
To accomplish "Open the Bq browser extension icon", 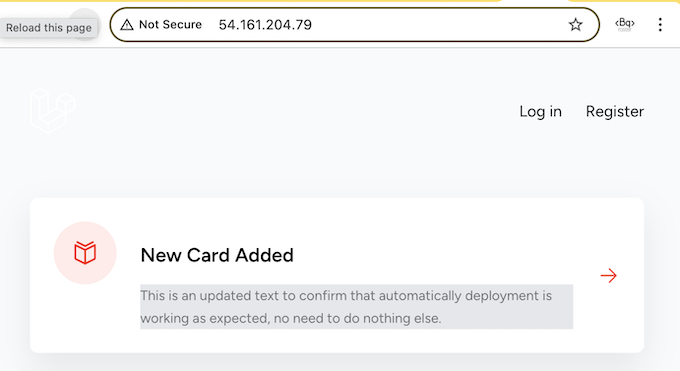I will click(624, 24).
